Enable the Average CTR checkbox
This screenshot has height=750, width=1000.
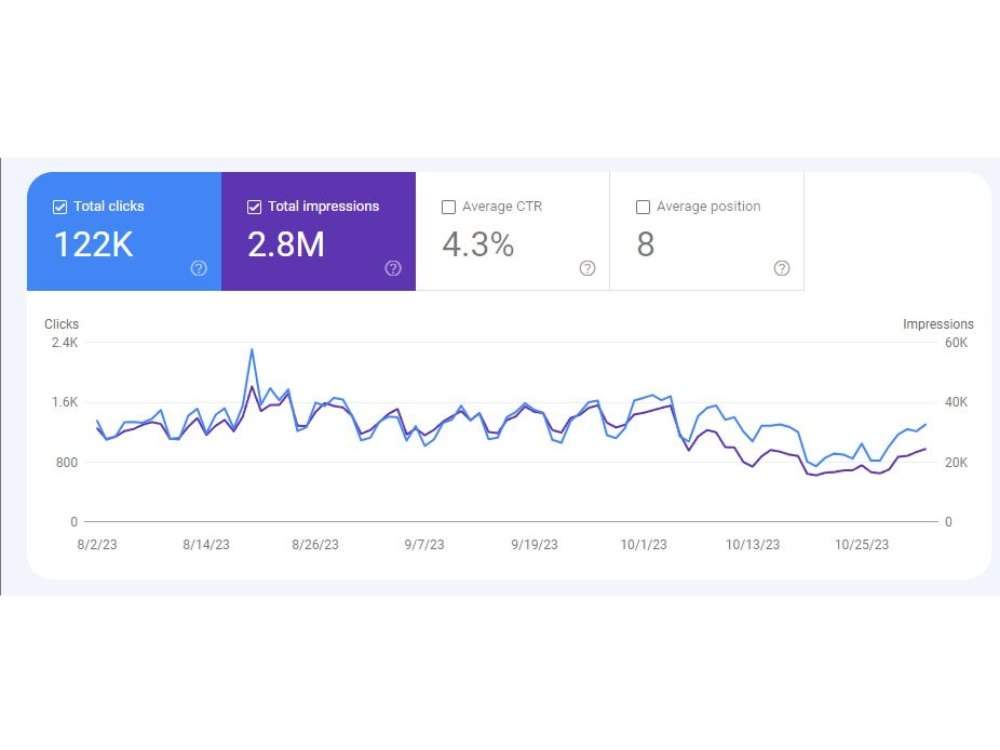tap(448, 207)
